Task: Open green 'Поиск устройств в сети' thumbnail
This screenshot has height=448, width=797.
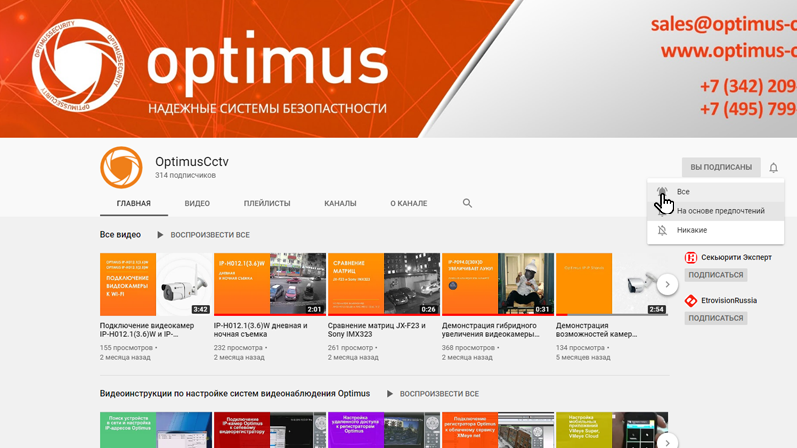Action: (156, 430)
